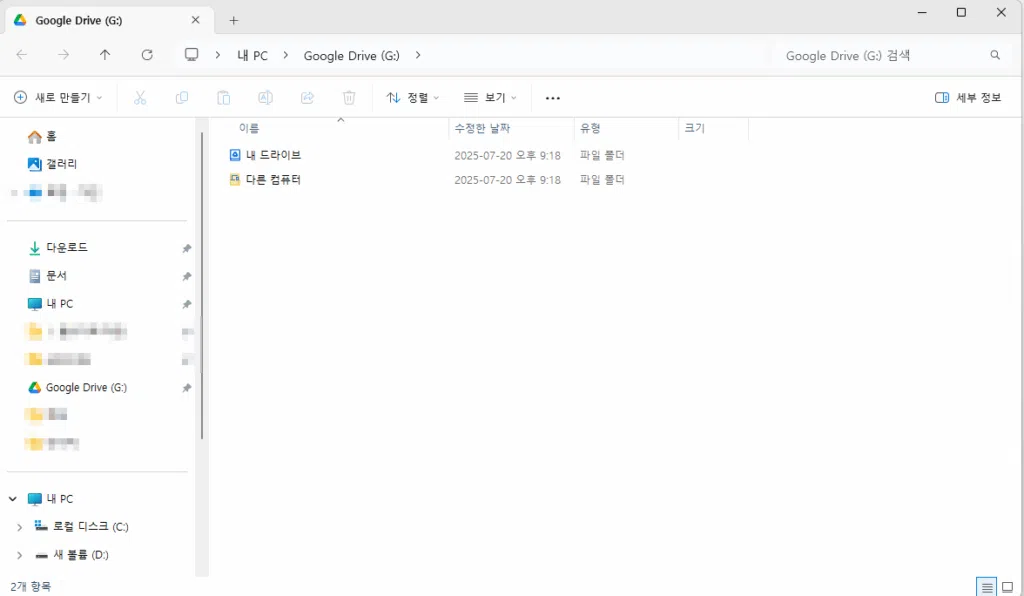Go up one folder level
Viewport: 1024px width, 596px height.
coord(105,55)
